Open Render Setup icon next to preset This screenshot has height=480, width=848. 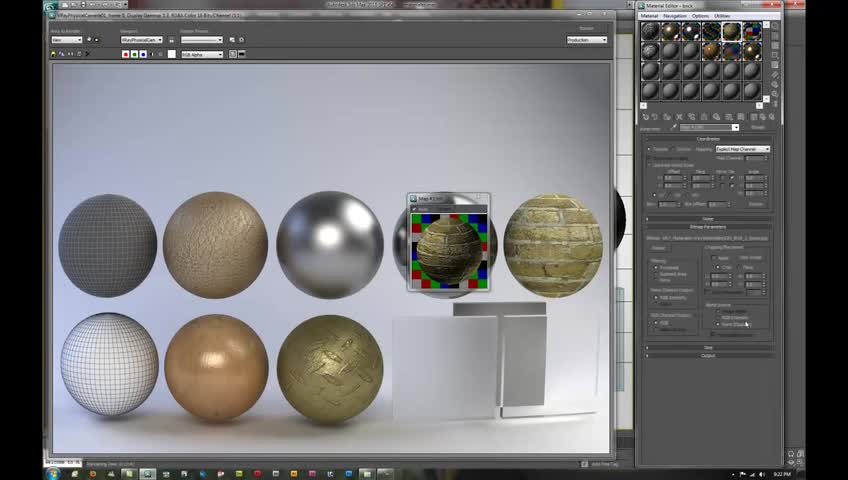(232, 40)
